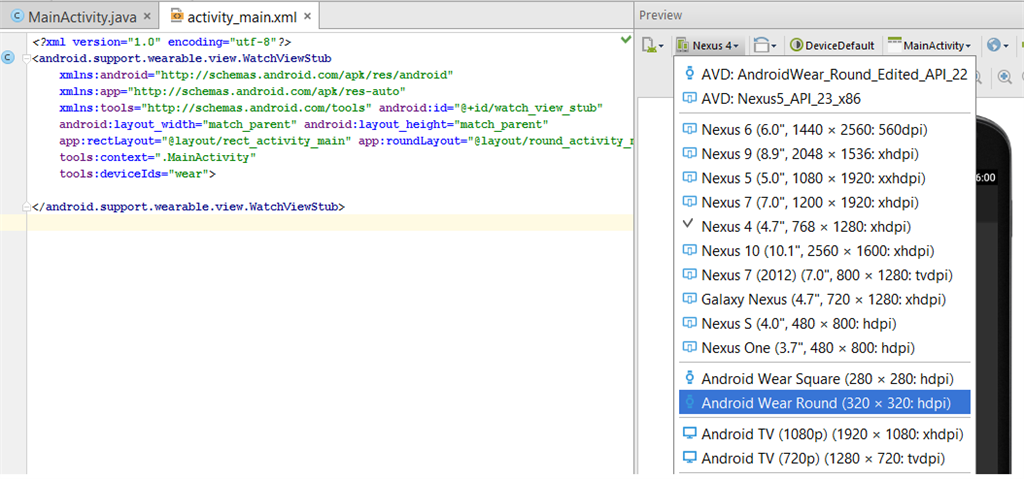This screenshot has height=479, width=1024.
Task: Click the green inspection checkmark indicator
Action: click(x=626, y=40)
